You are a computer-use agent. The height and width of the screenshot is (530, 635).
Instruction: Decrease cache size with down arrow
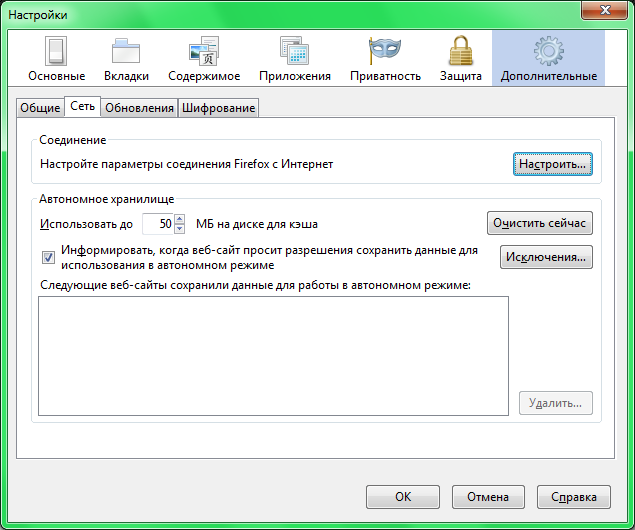[x=179, y=229]
